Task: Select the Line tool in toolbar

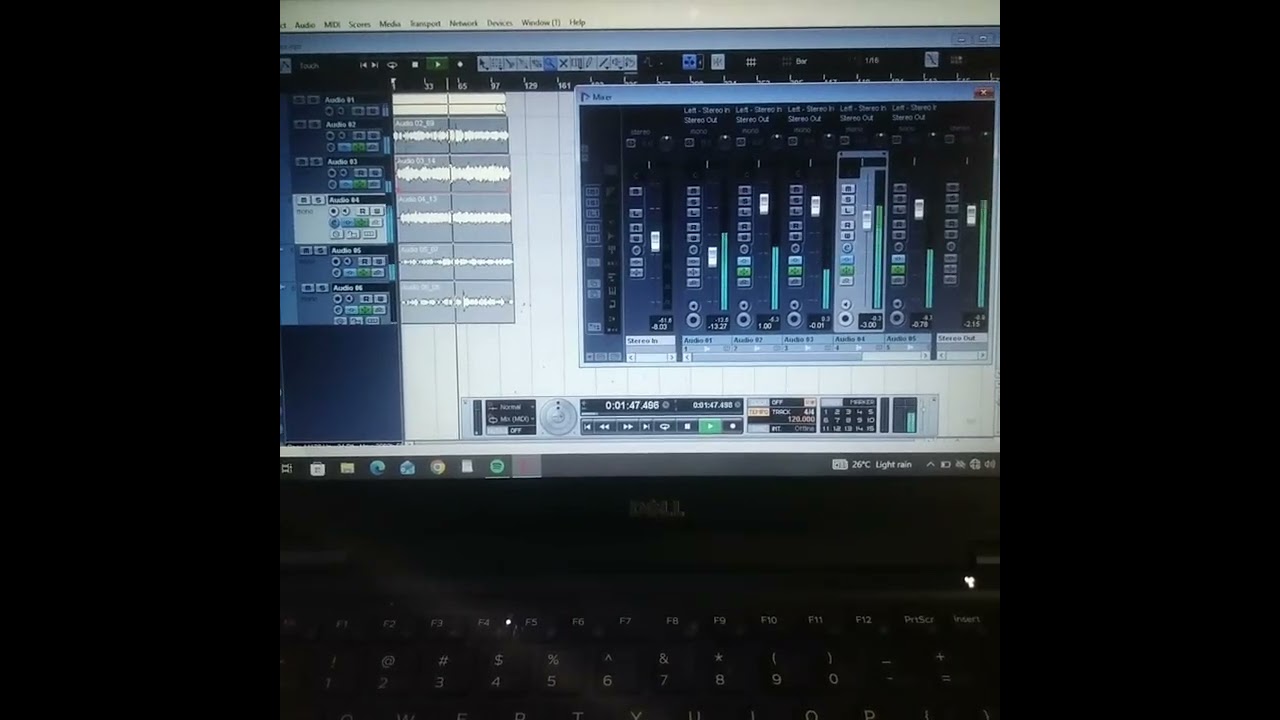Action: coord(604,64)
